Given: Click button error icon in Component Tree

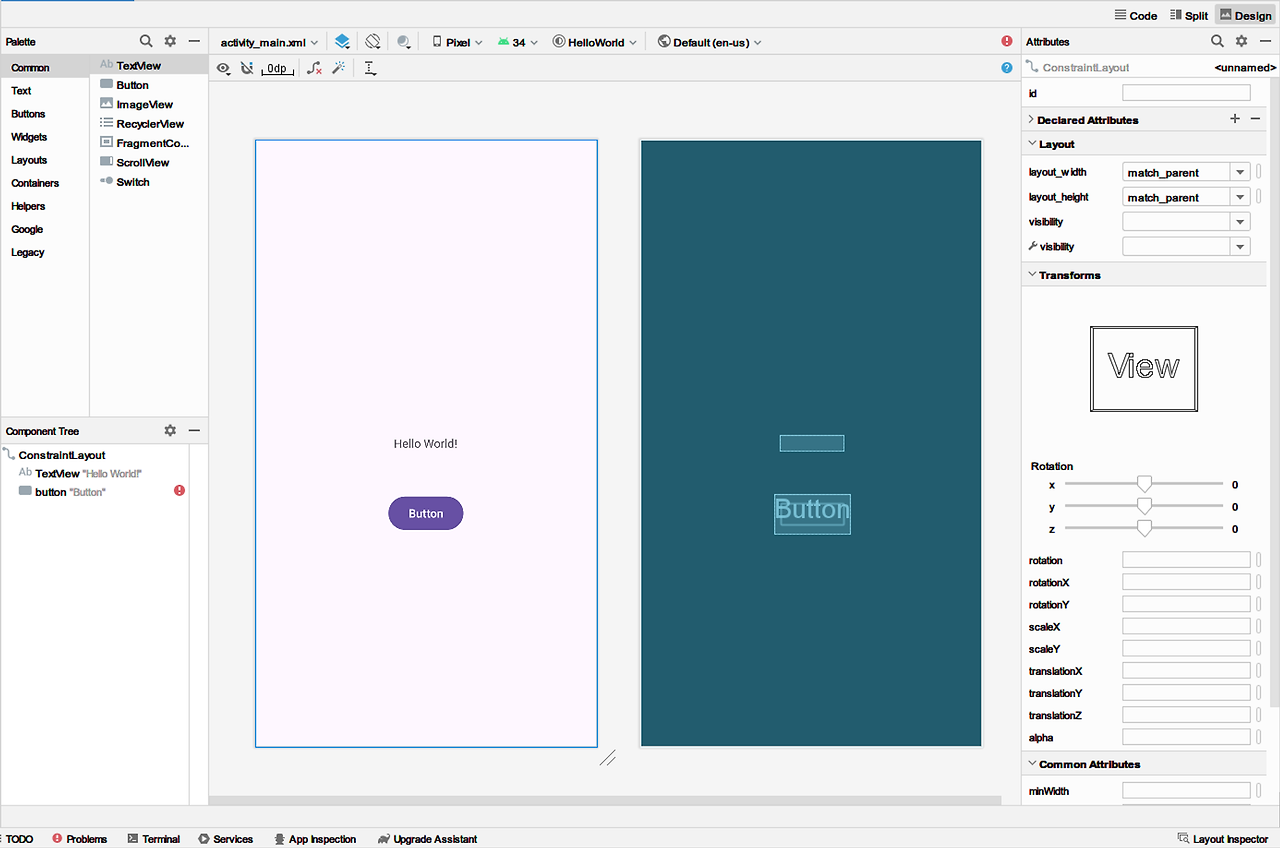Looking at the screenshot, I should click(179, 491).
